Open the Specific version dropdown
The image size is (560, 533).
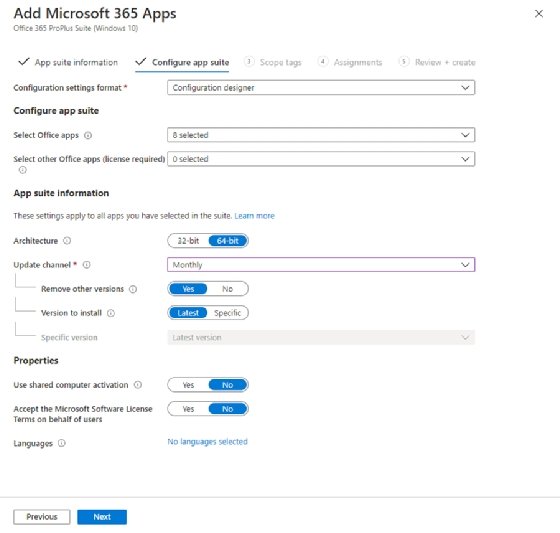point(321,337)
